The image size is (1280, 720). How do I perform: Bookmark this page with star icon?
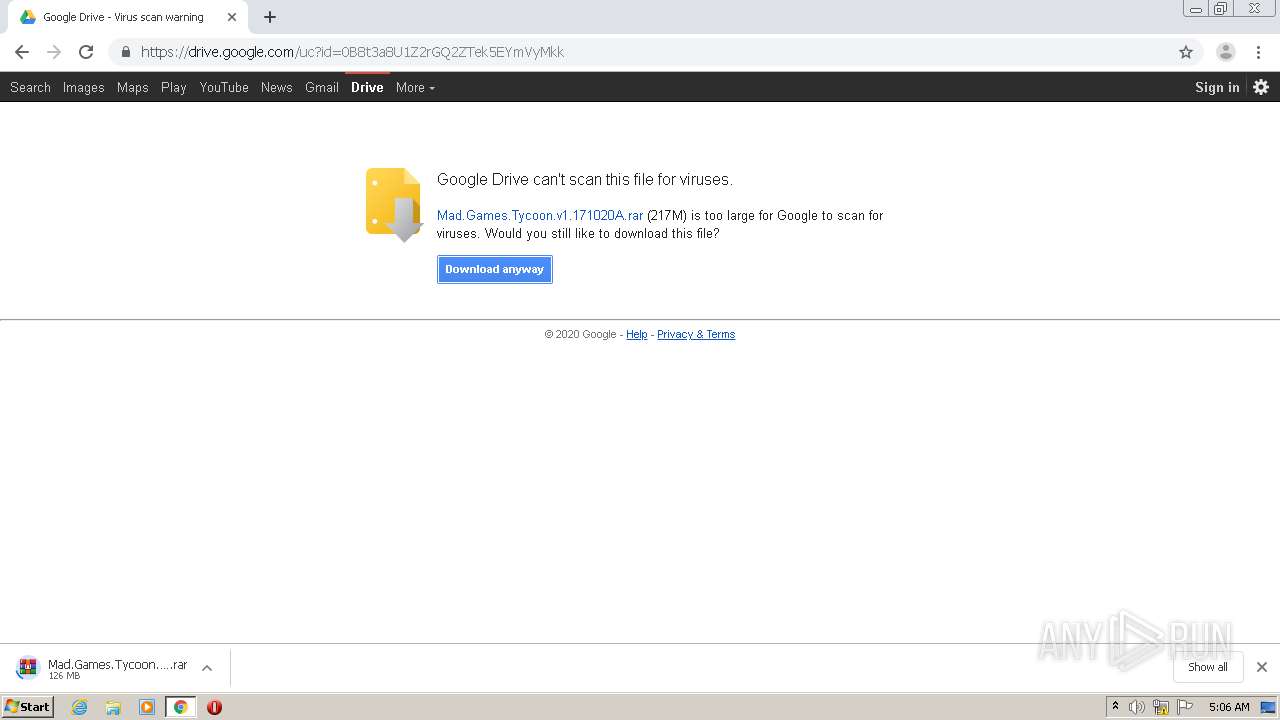coord(1186,52)
